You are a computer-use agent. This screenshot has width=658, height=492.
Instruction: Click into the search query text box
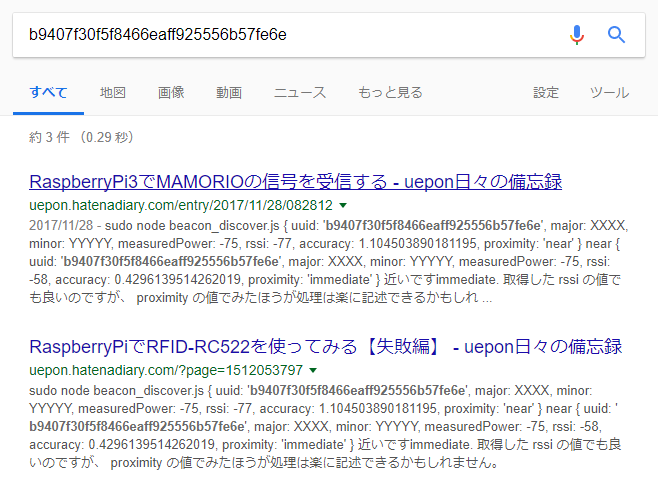280,35
